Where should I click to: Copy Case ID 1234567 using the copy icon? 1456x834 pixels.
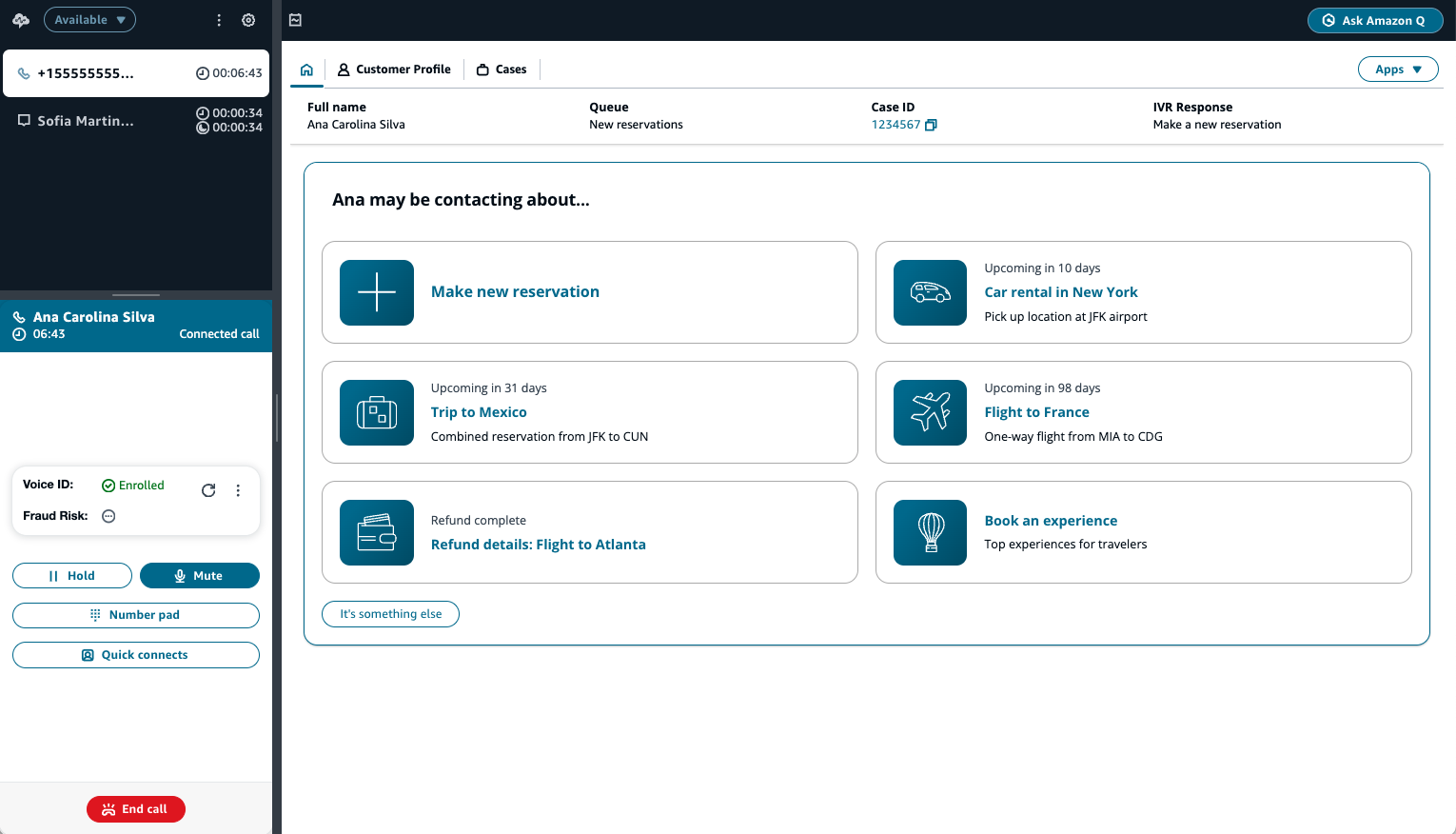coord(930,125)
